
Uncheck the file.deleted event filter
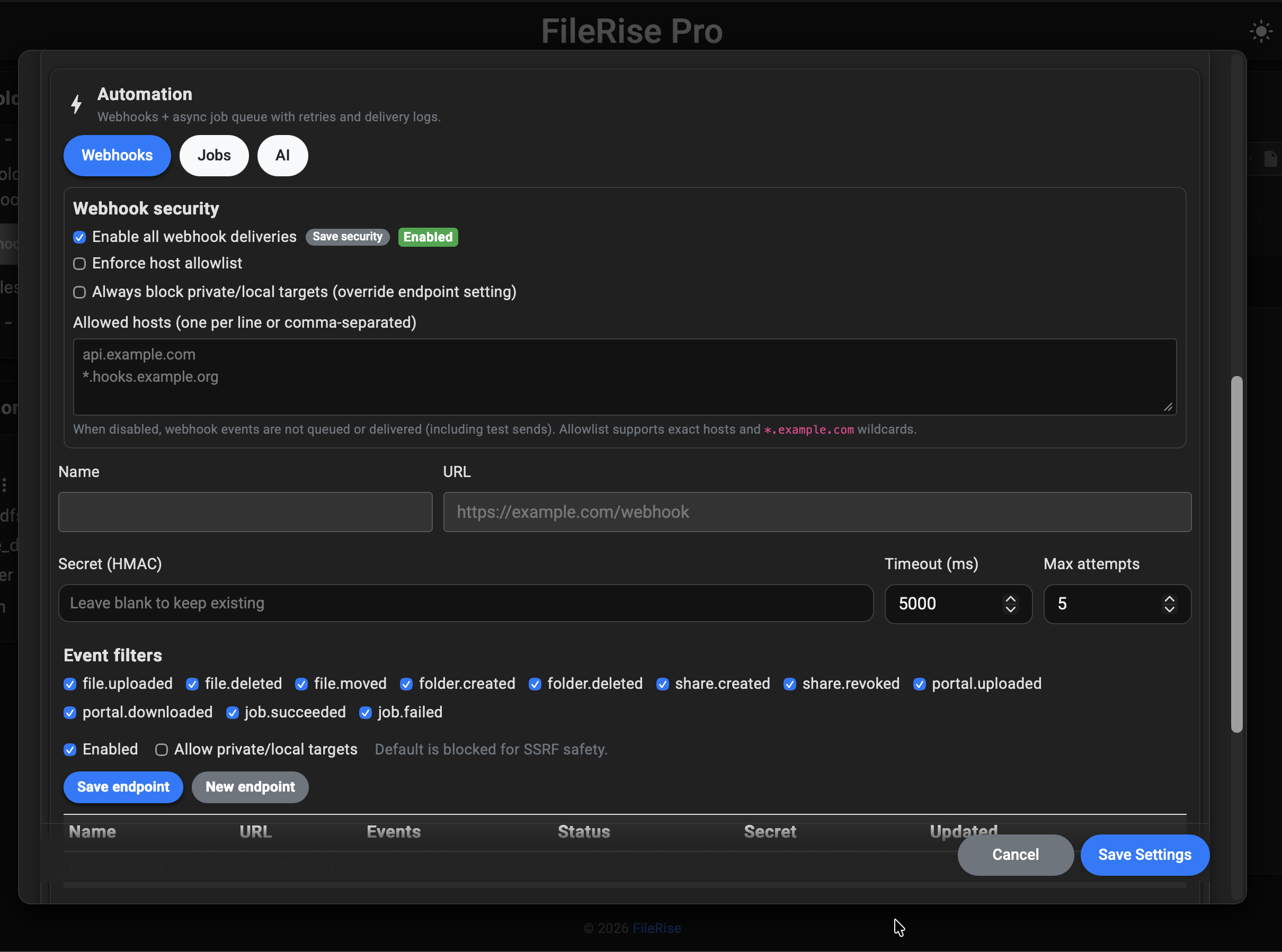pyautogui.click(x=192, y=684)
